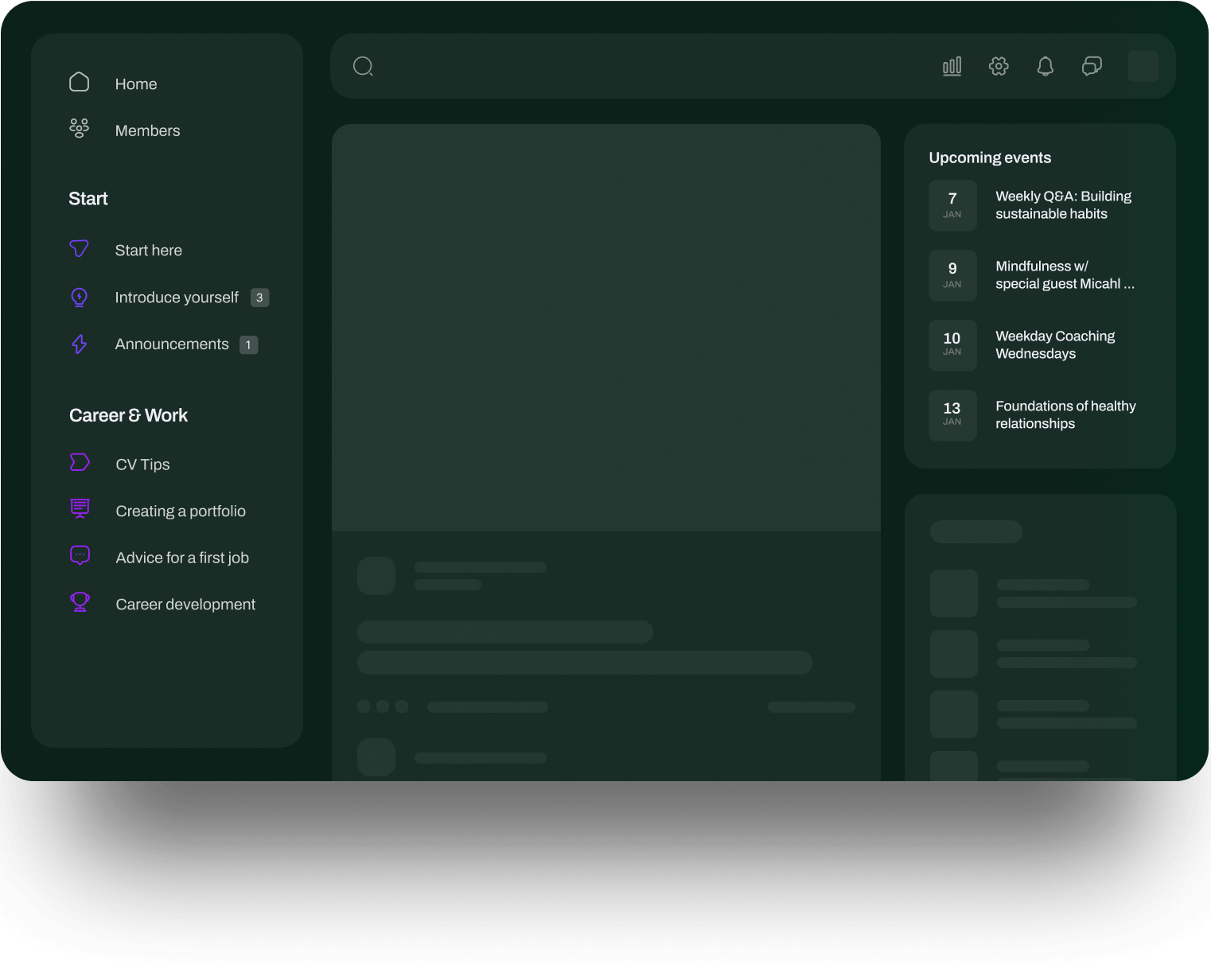Screen dimensions: 1211x980
Task: Open the Start here space
Action: coord(148,251)
